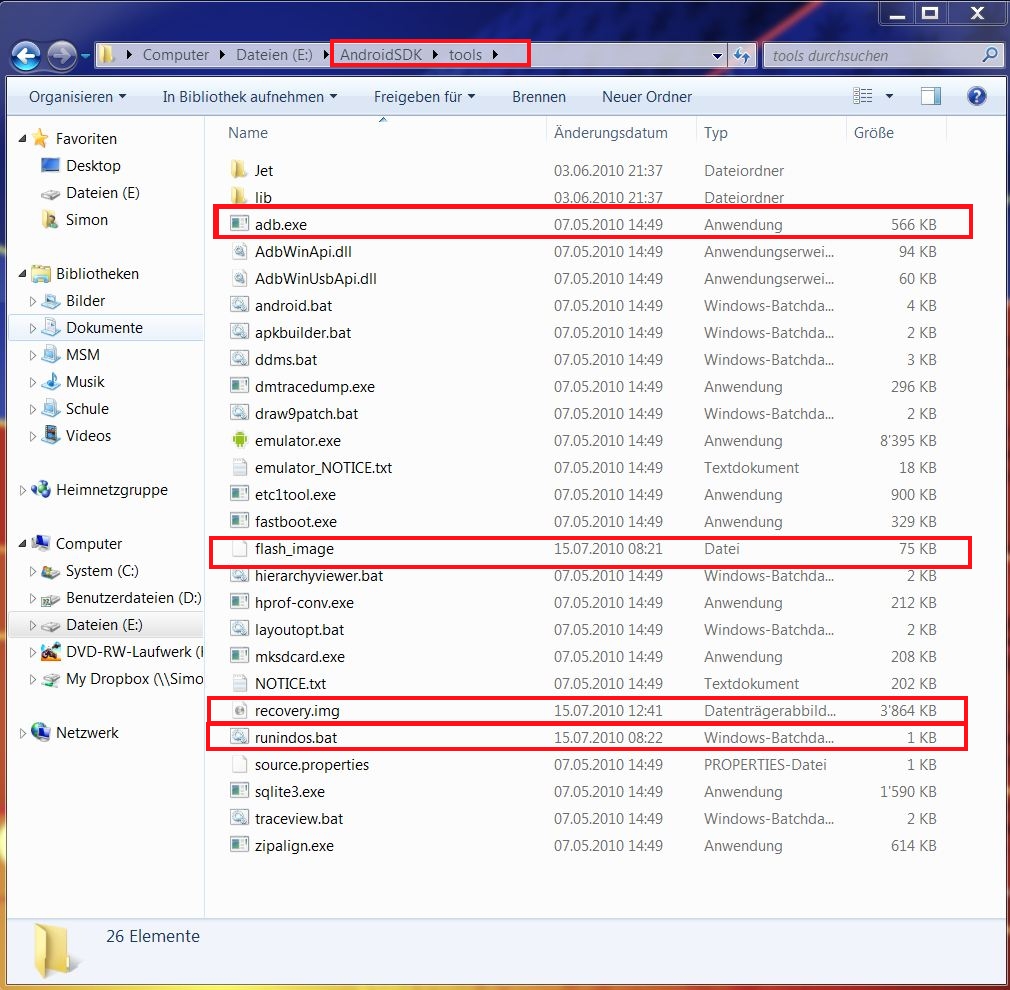
Task: Select the hierarchyviewer.bat file name
Action: pyautogui.click(x=319, y=576)
